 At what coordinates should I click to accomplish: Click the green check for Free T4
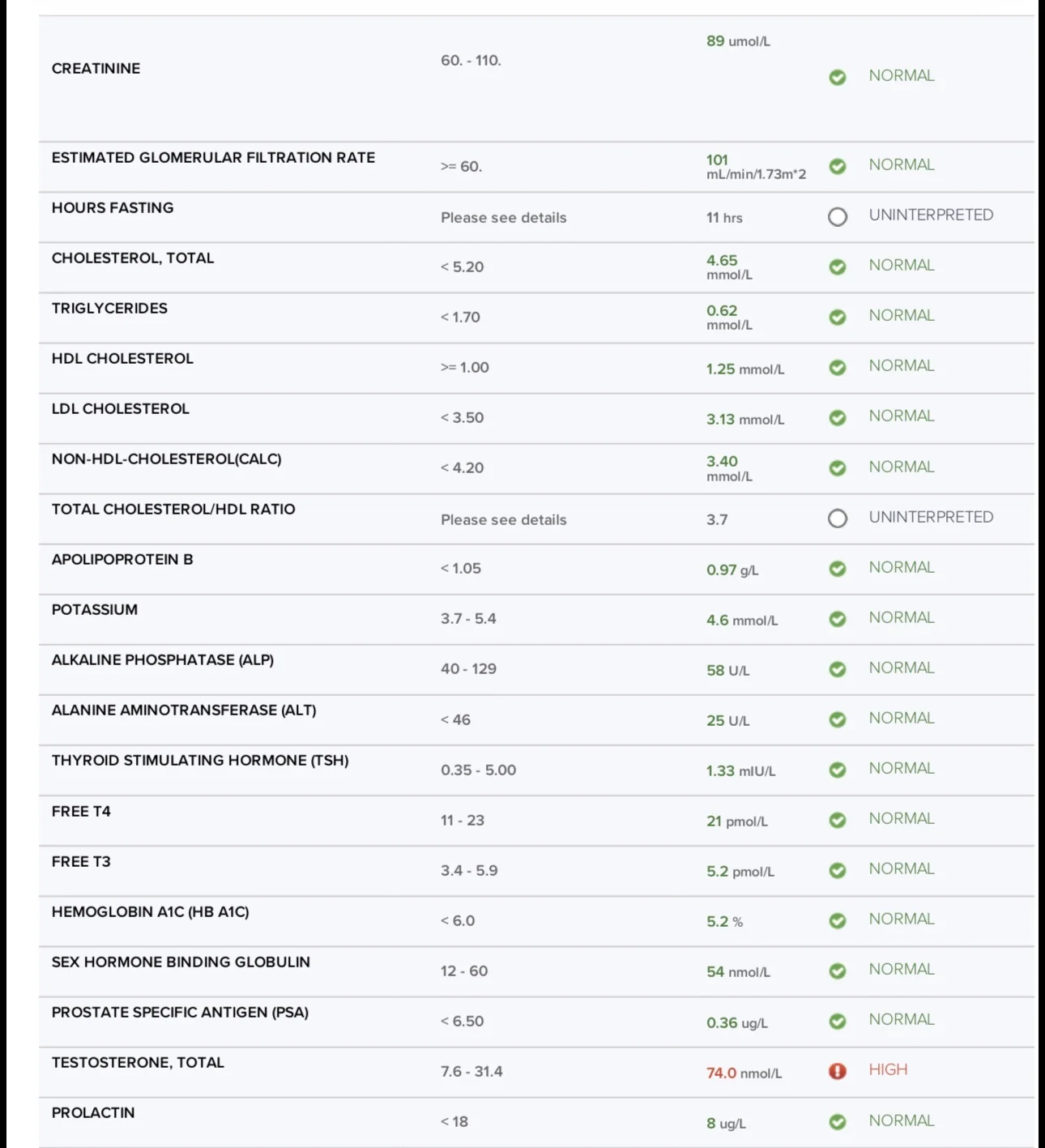coord(838,820)
